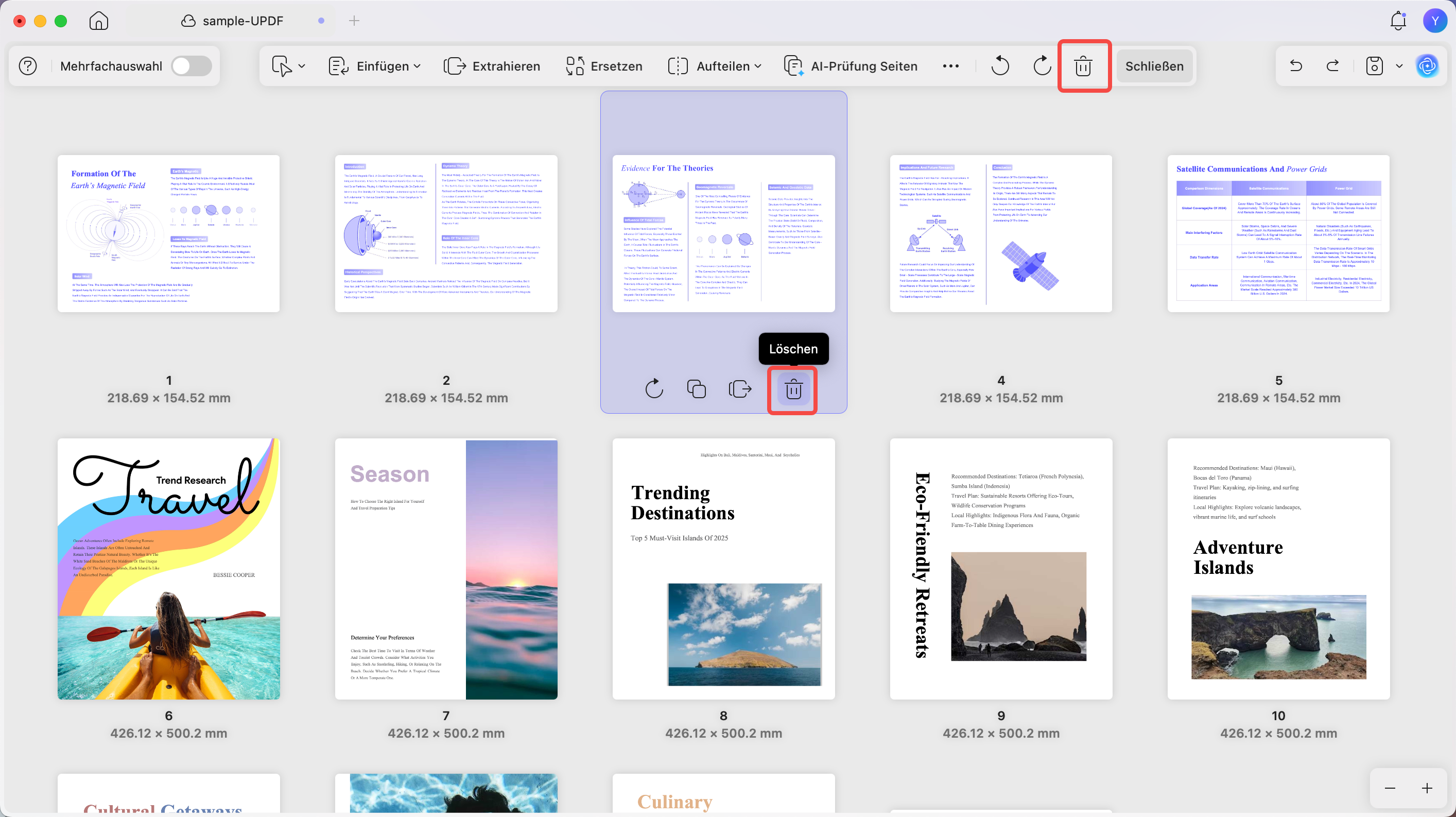Click page 1 size label 218.69 × 154.52 mm
The image size is (1456, 817).
click(168, 398)
